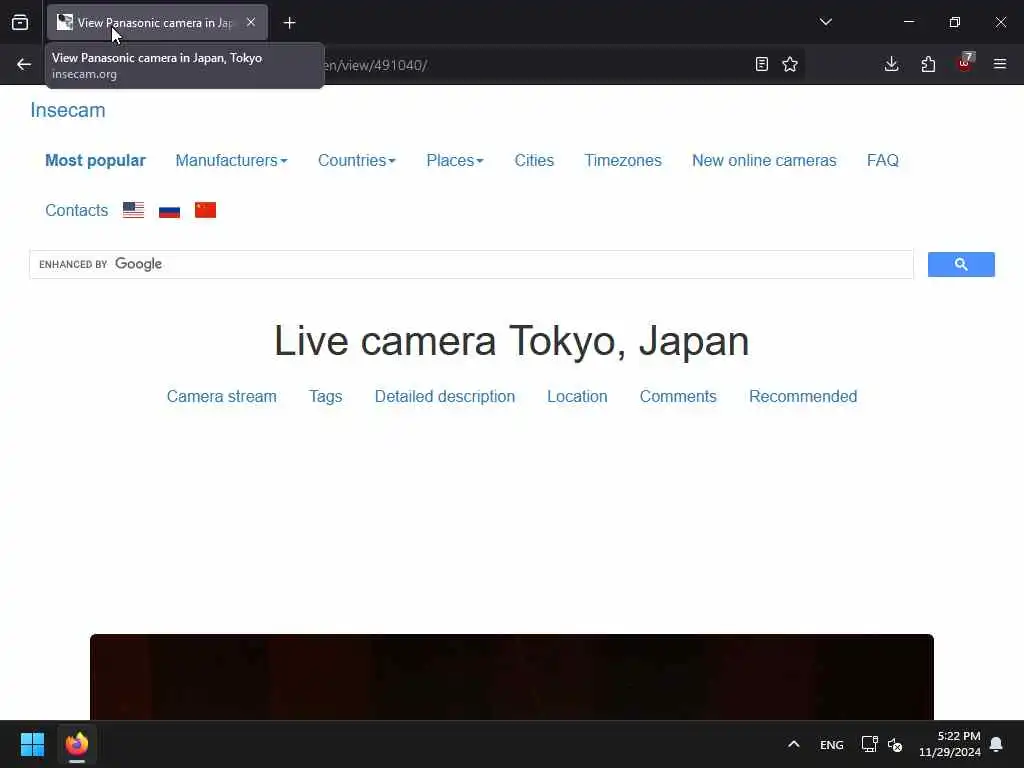Open uBlock Origin extension icon
Image resolution: width=1024 pixels, height=768 pixels.
(965, 63)
